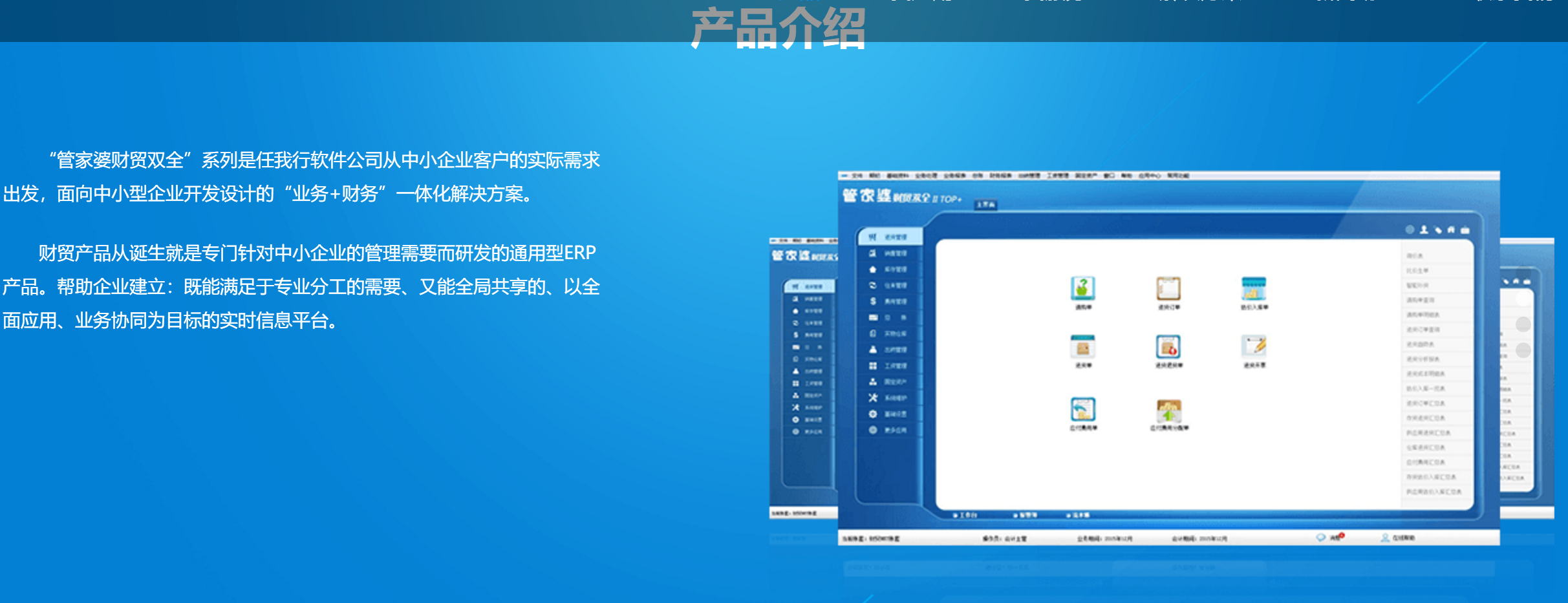Click the green apple question mark icon
1568x603 pixels.
pyautogui.click(x=1082, y=288)
